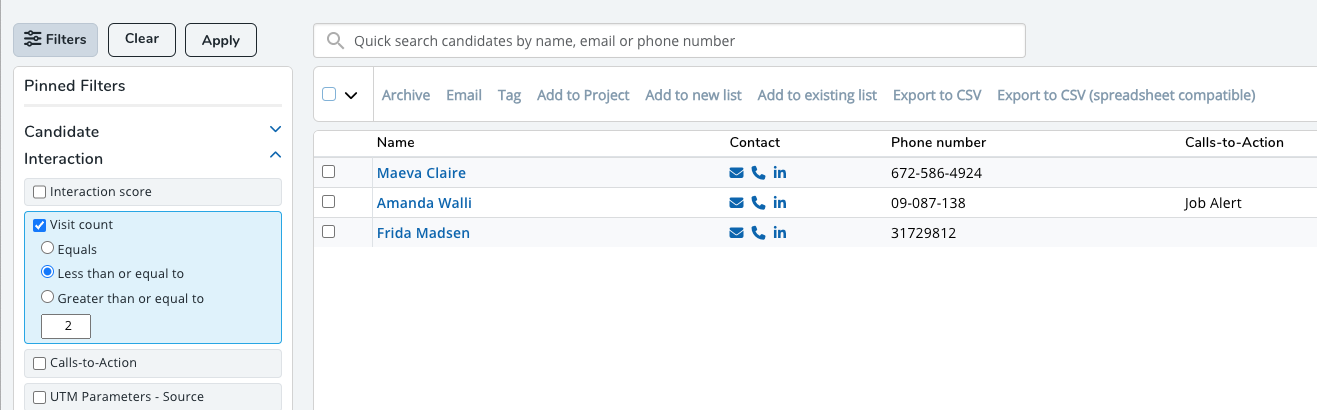Click email icon for Maeva Claire
Viewport: 1317px width, 410px height.
[x=737, y=173]
